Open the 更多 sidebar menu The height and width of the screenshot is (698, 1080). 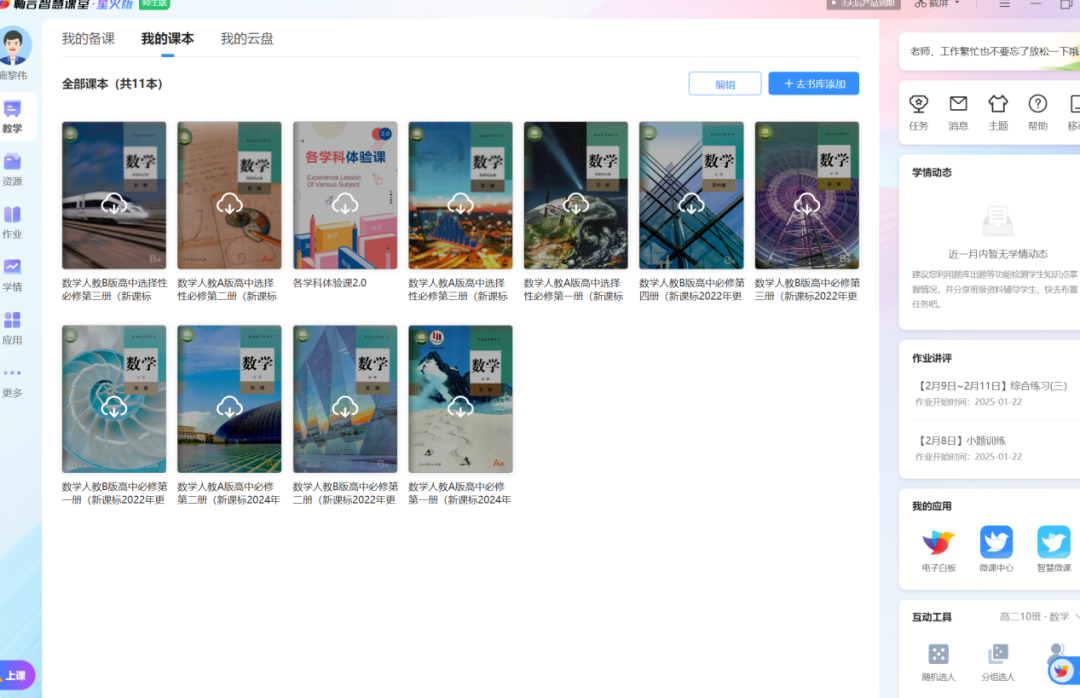click(12, 380)
